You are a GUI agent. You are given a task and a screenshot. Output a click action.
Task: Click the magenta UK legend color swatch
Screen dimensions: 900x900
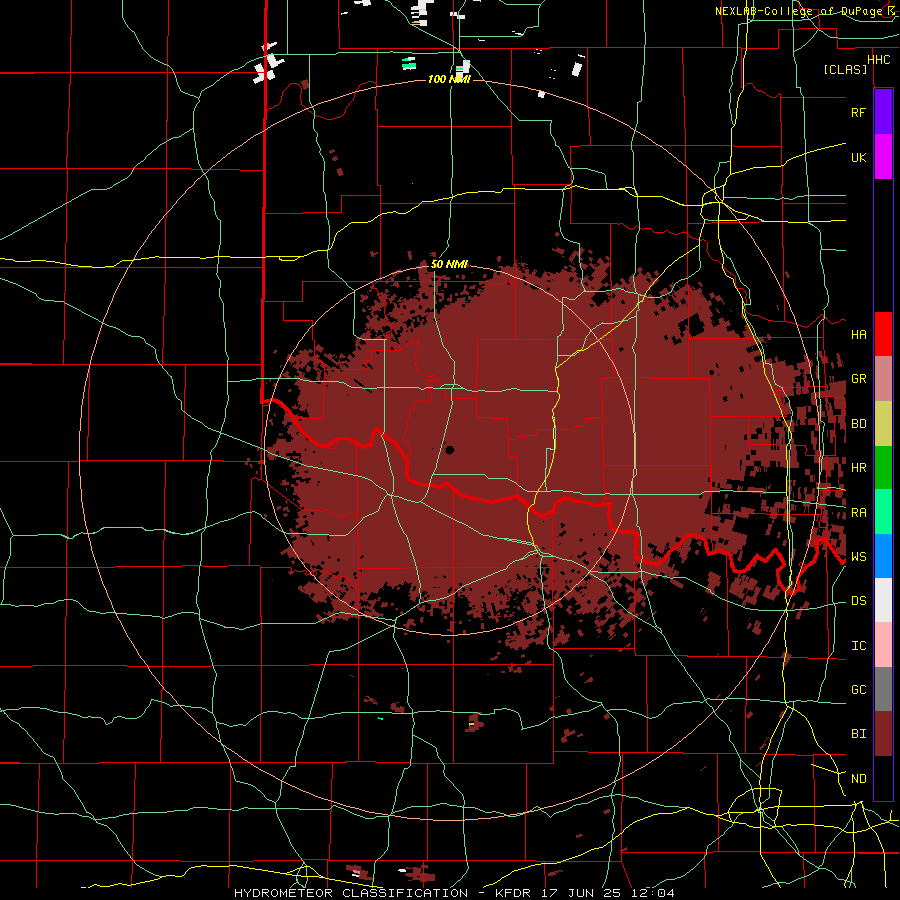click(883, 156)
